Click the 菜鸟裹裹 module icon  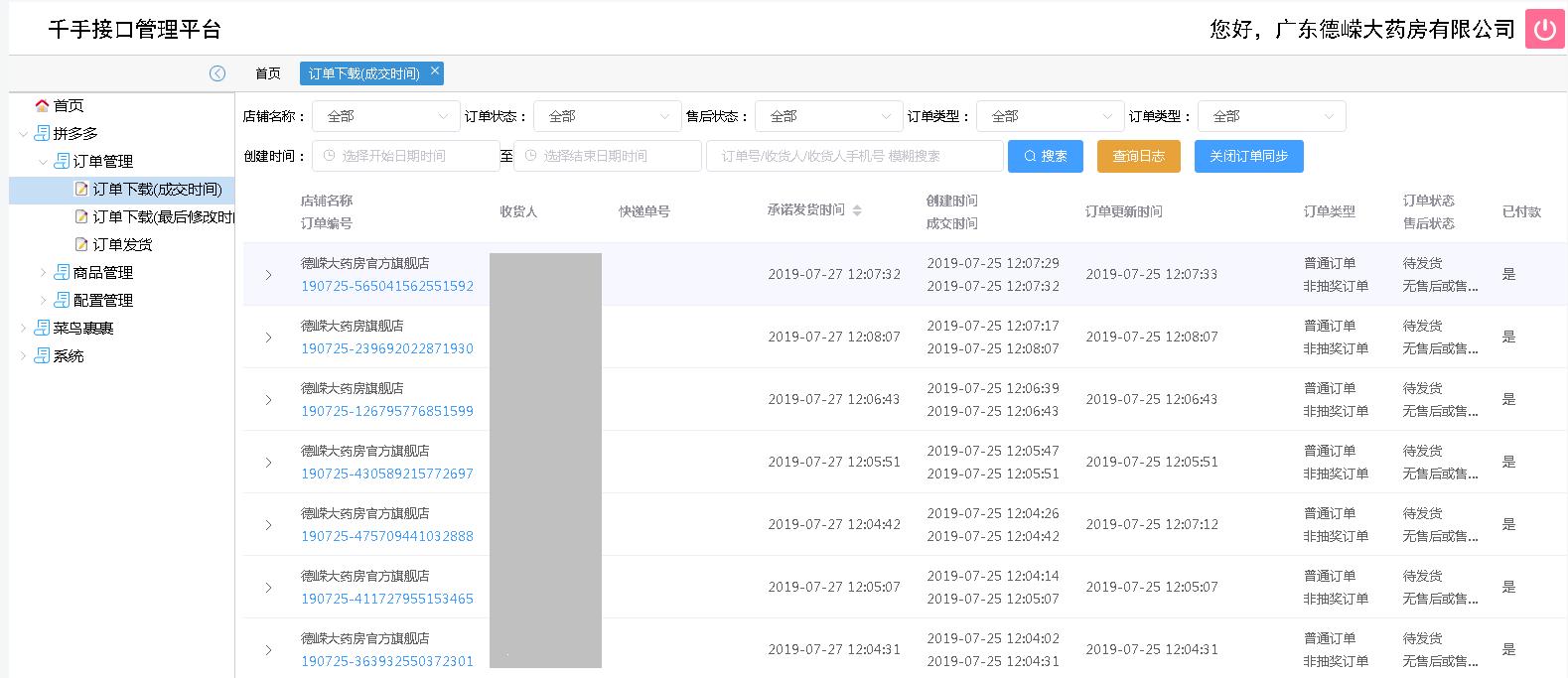42,328
